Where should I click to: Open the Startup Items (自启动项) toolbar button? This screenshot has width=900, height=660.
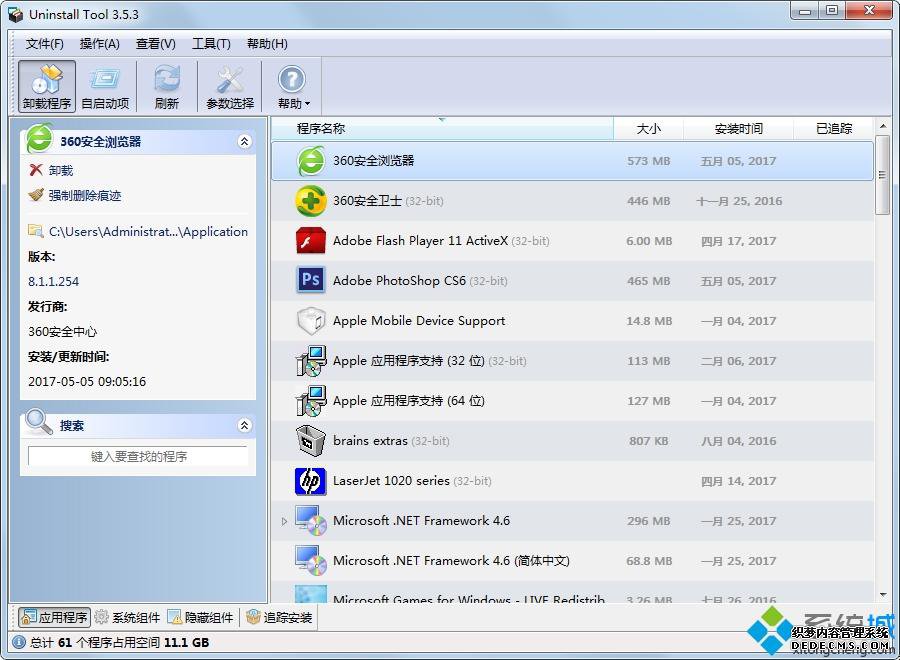pos(106,87)
